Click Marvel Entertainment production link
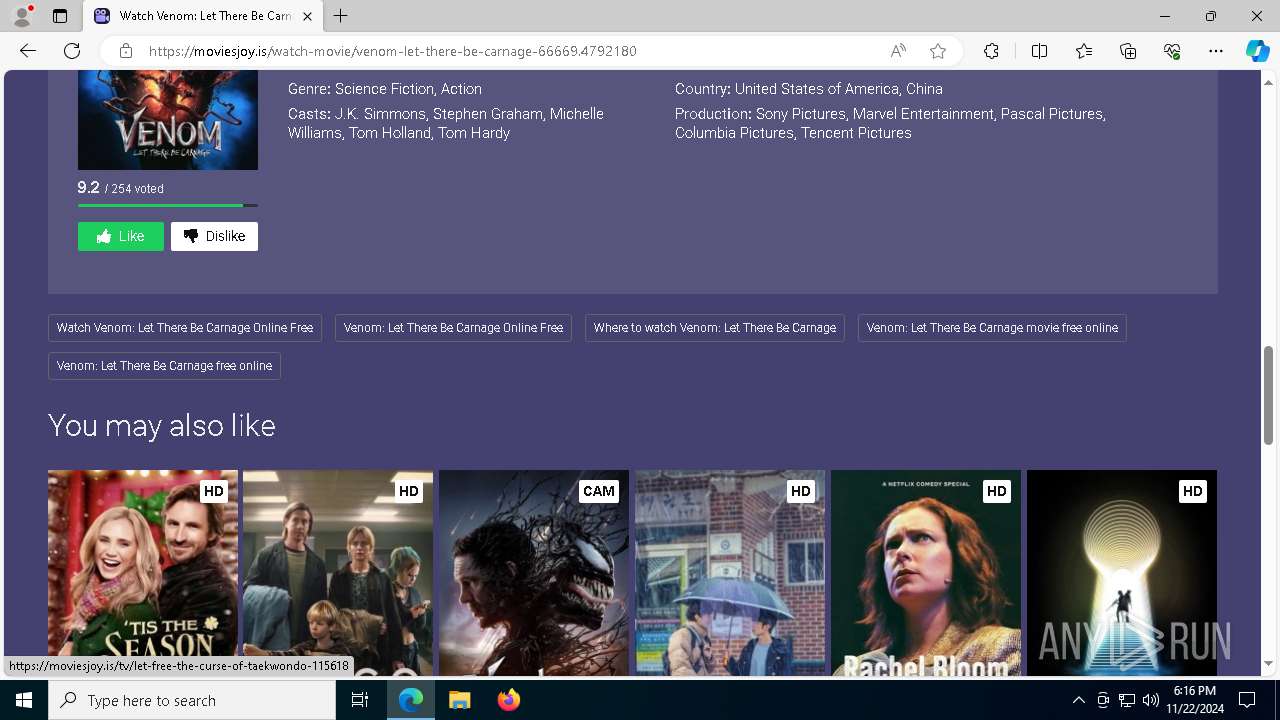Image resolution: width=1280 pixels, height=720 pixels. click(923, 114)
